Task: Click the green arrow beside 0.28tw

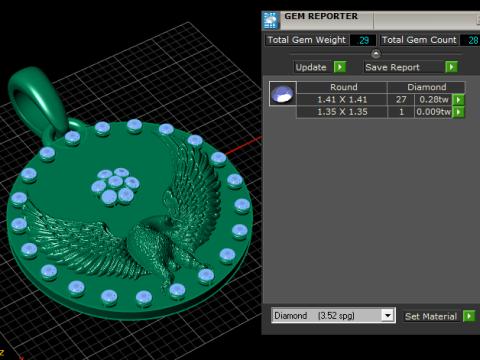Action: 459,100
